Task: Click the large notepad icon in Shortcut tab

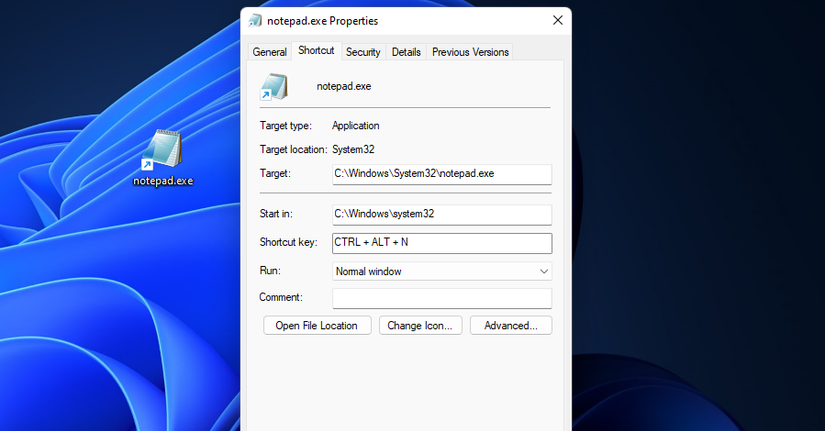Action: 274,87
